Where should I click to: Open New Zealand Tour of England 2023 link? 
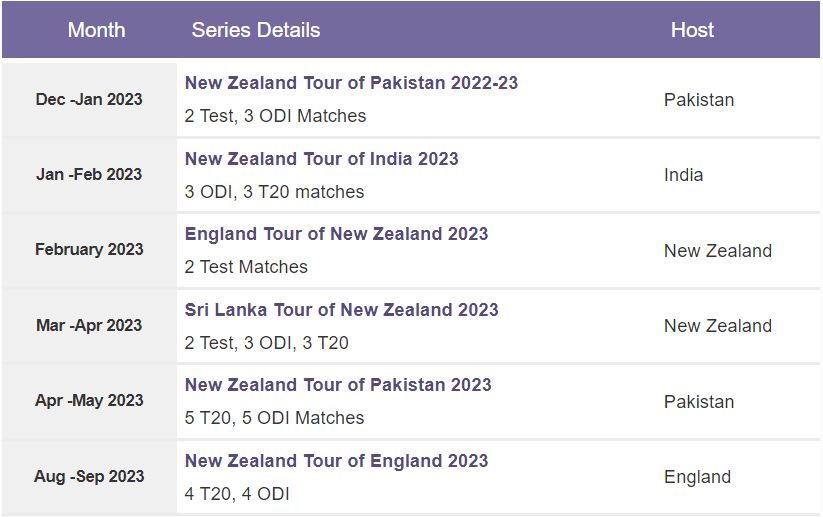coord(336,461)
